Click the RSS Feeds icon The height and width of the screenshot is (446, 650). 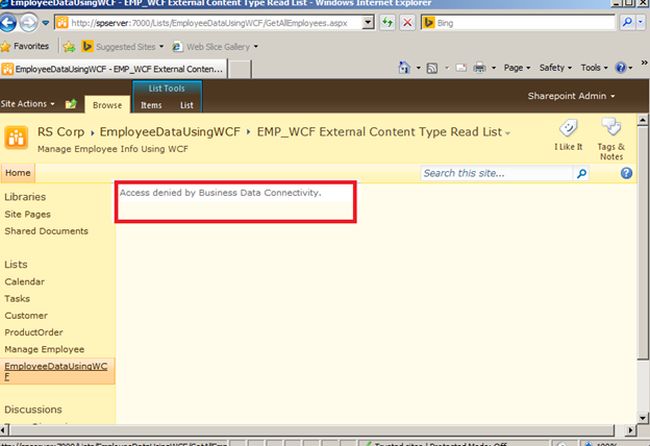click(x=432, y=68)
